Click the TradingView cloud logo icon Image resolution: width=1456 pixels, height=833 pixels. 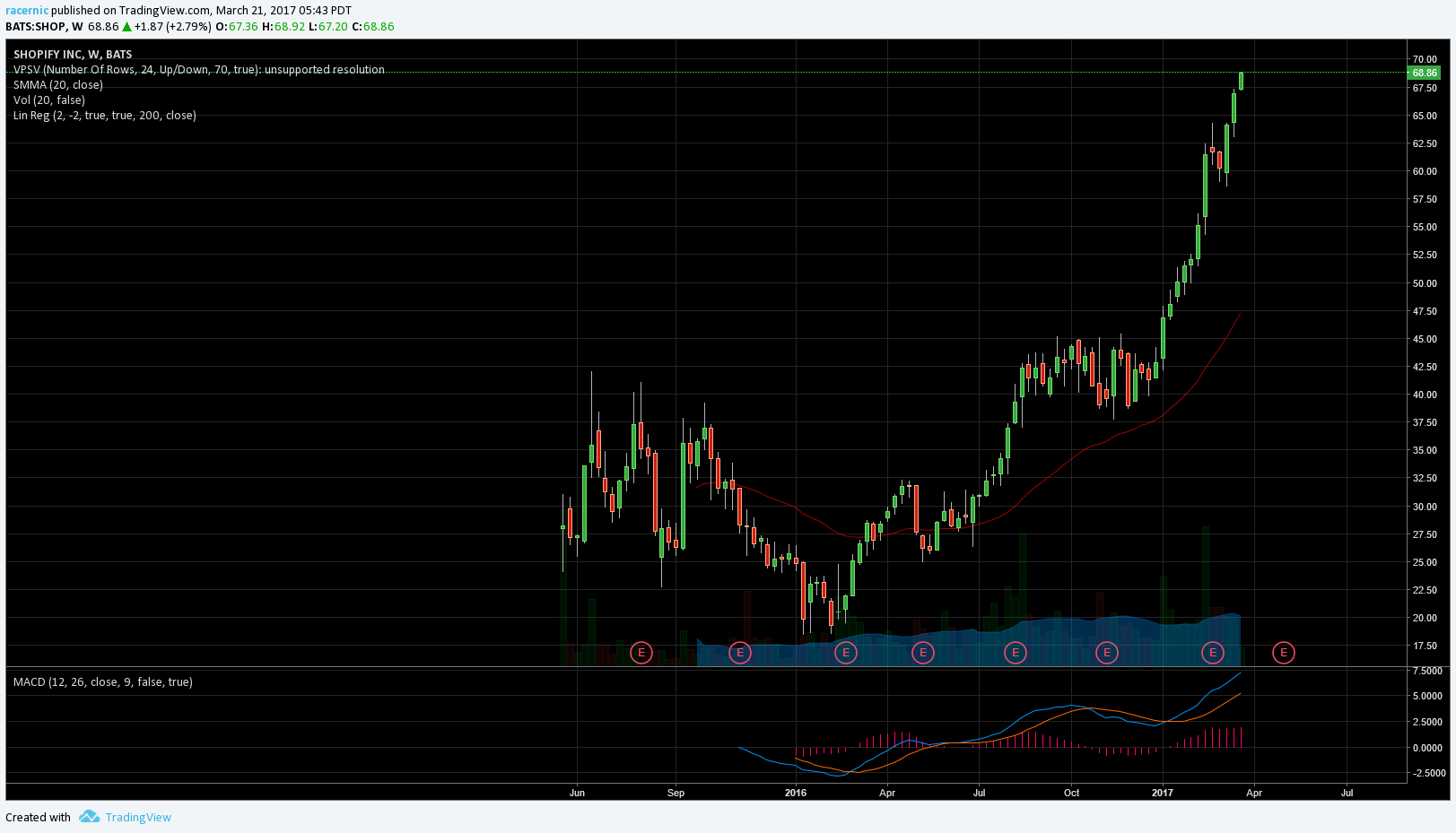pyautogui.click(x=89, y=816)
